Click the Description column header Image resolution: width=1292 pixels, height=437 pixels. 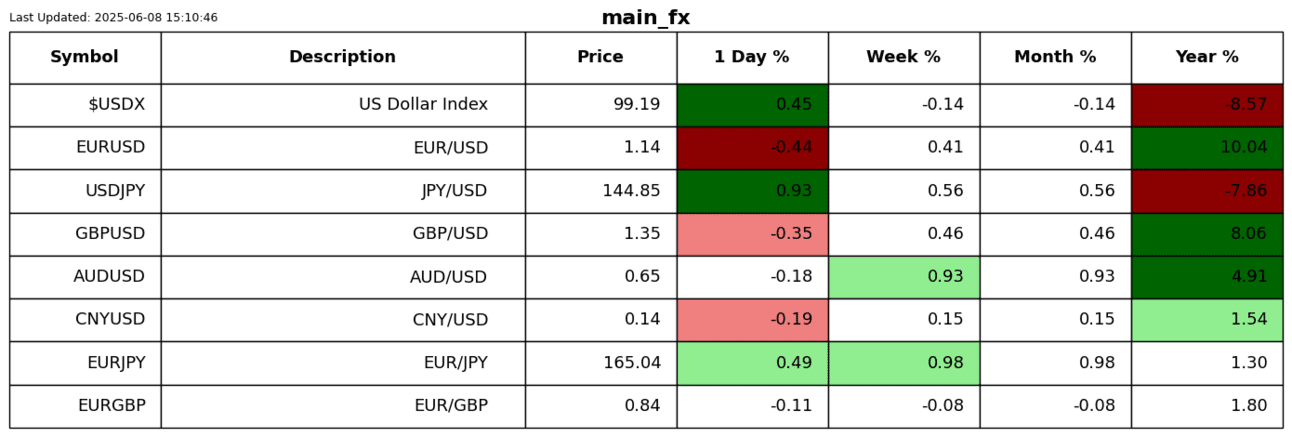pos(342,57)
